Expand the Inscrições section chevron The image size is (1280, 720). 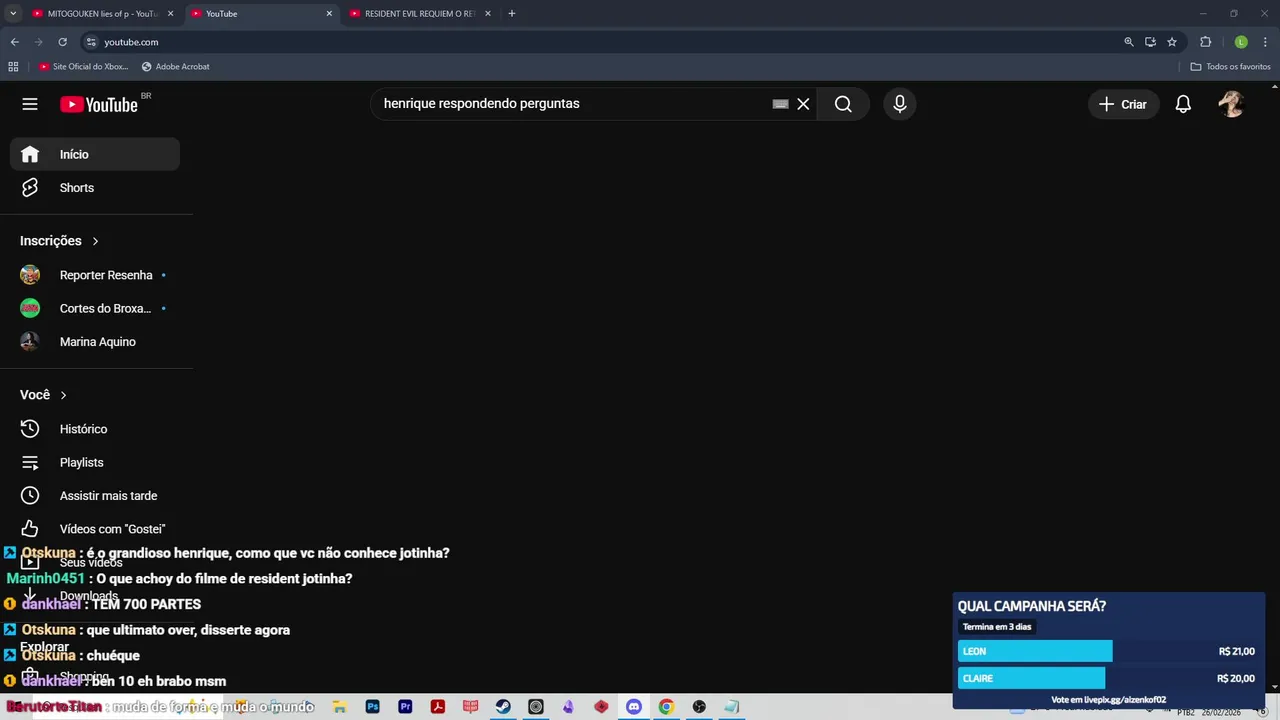click(x=95, y=241)
